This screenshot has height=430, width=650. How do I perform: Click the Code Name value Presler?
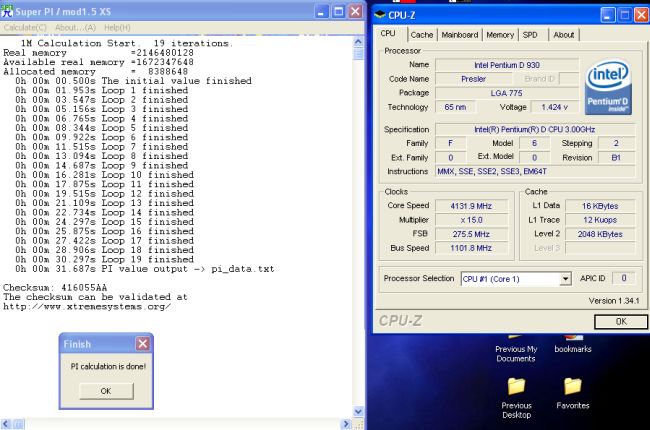pyautogui.click(x=473, y=79)
